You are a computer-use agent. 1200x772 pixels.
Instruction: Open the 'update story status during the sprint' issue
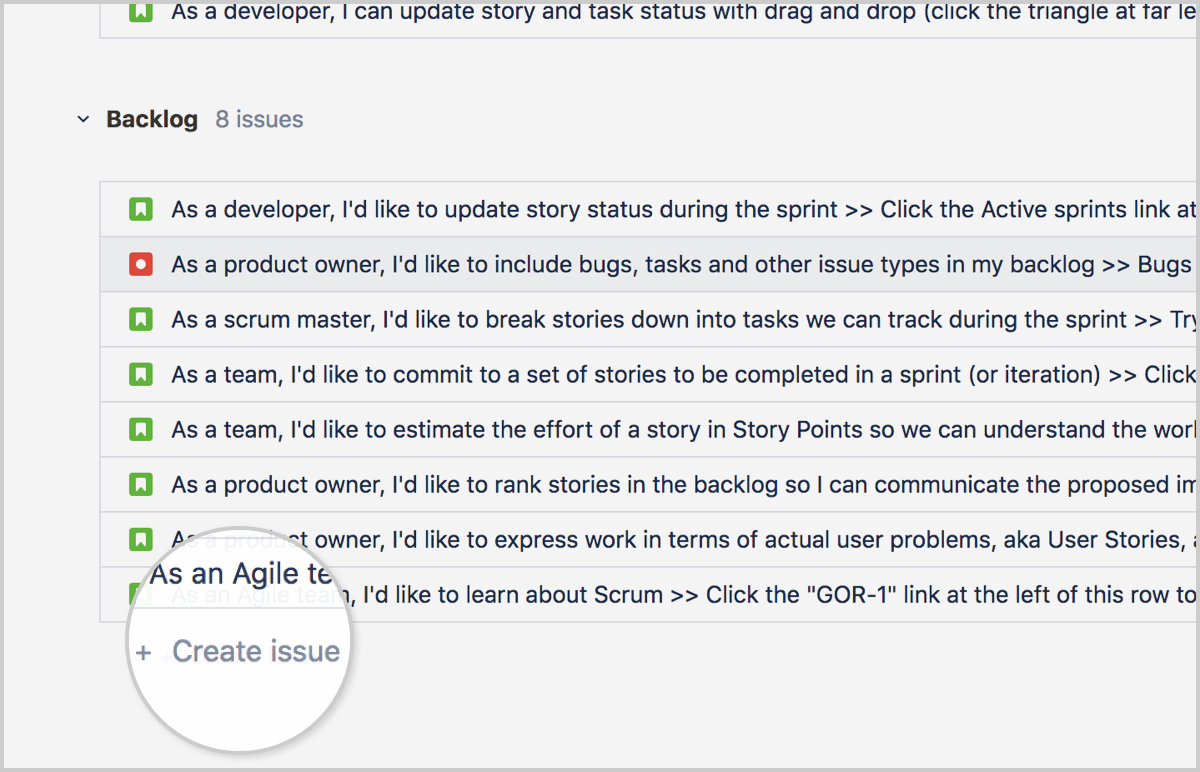[600, 209]
